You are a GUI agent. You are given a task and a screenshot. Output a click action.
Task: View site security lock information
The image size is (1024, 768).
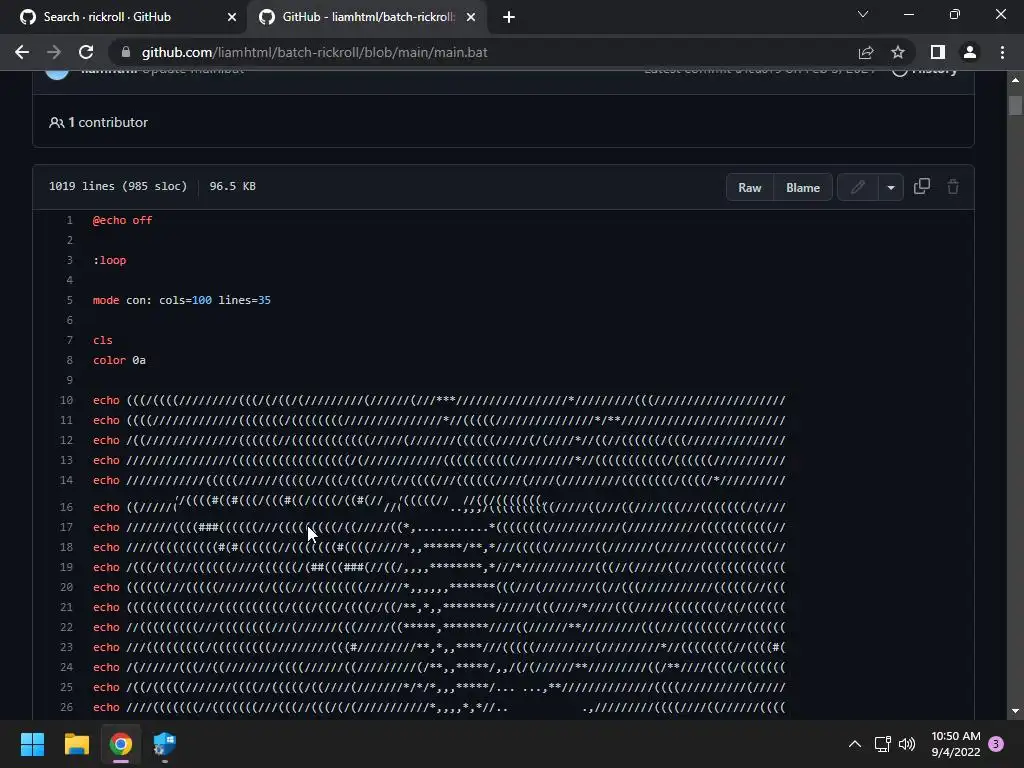126,52
